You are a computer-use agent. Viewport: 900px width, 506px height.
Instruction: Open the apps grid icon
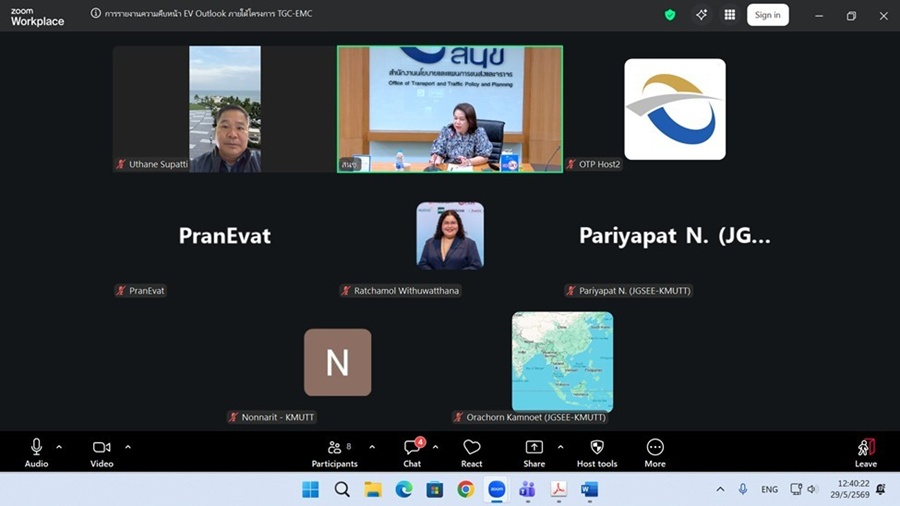[x=730, y=15]
